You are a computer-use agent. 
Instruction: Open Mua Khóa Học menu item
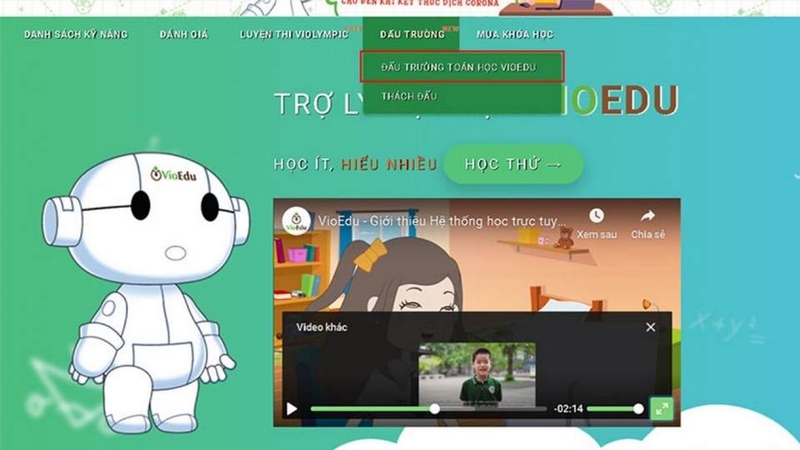515,34
